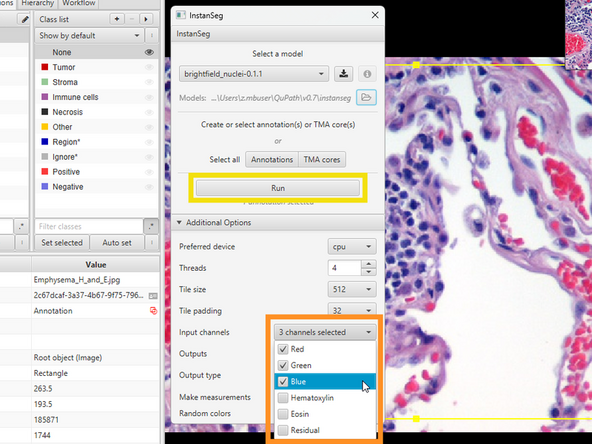Download the selected InstanSeg model
Viewport: 592px width, 444px height.
click(344, 74)
